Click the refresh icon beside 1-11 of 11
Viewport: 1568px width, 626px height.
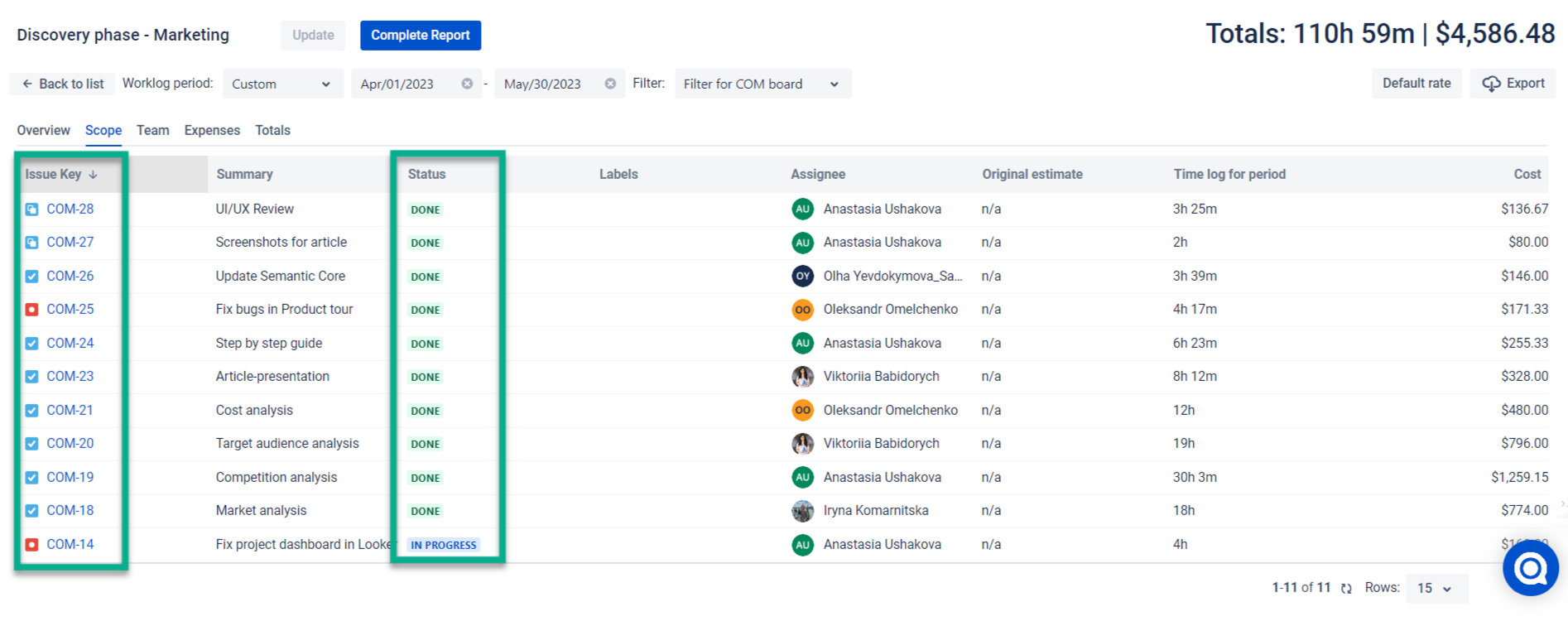click(1346, 588)
